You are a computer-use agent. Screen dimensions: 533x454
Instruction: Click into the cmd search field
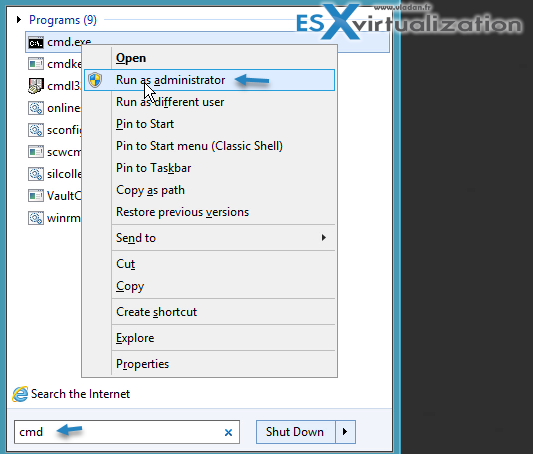coord(127,432)
